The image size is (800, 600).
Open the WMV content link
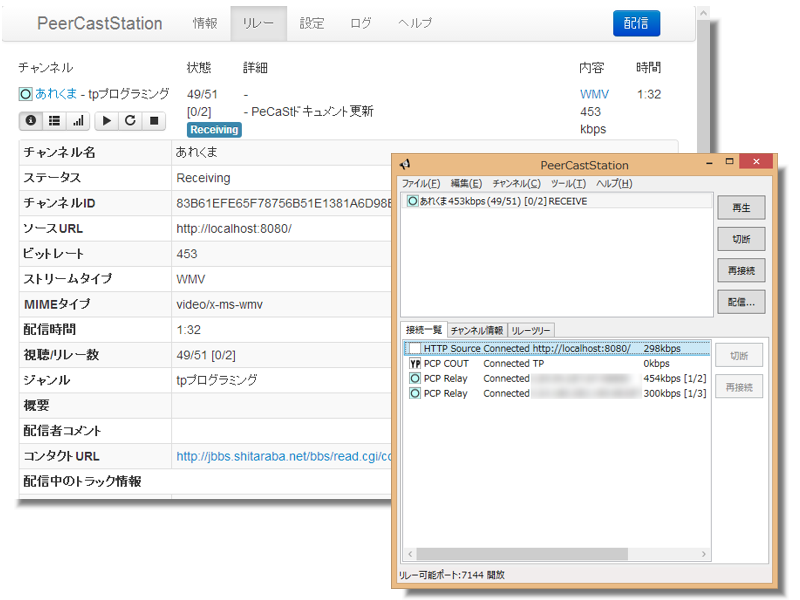click(x=594, y=94)
